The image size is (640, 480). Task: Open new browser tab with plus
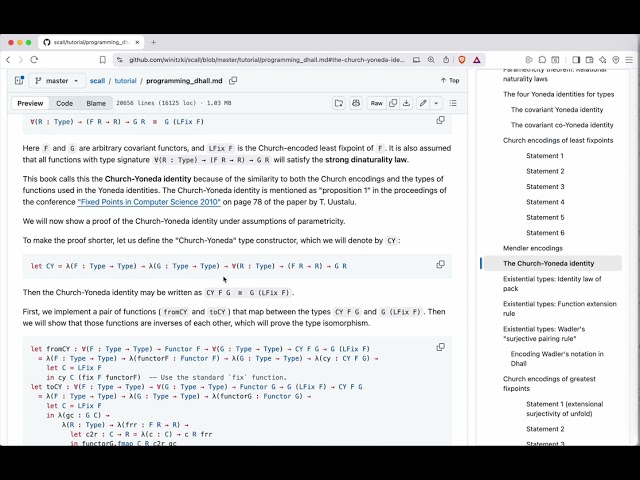click(153, 42)
